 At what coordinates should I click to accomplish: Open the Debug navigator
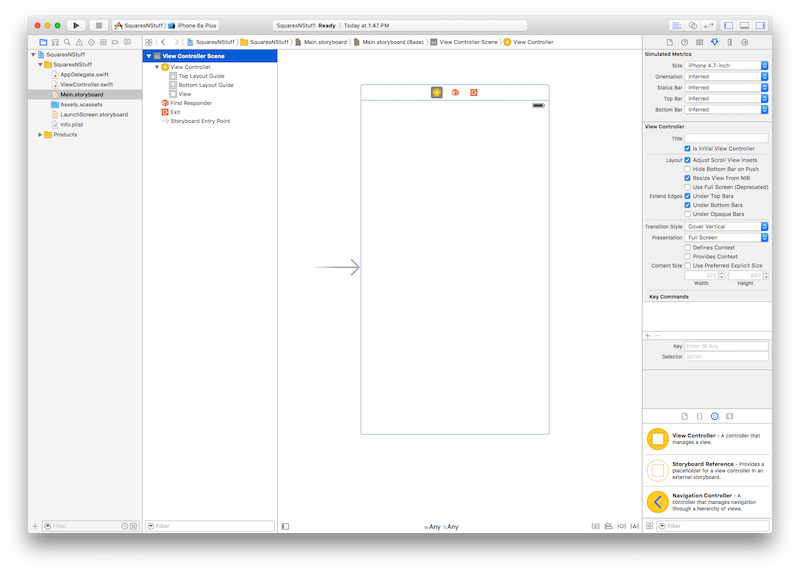point(103,42)
